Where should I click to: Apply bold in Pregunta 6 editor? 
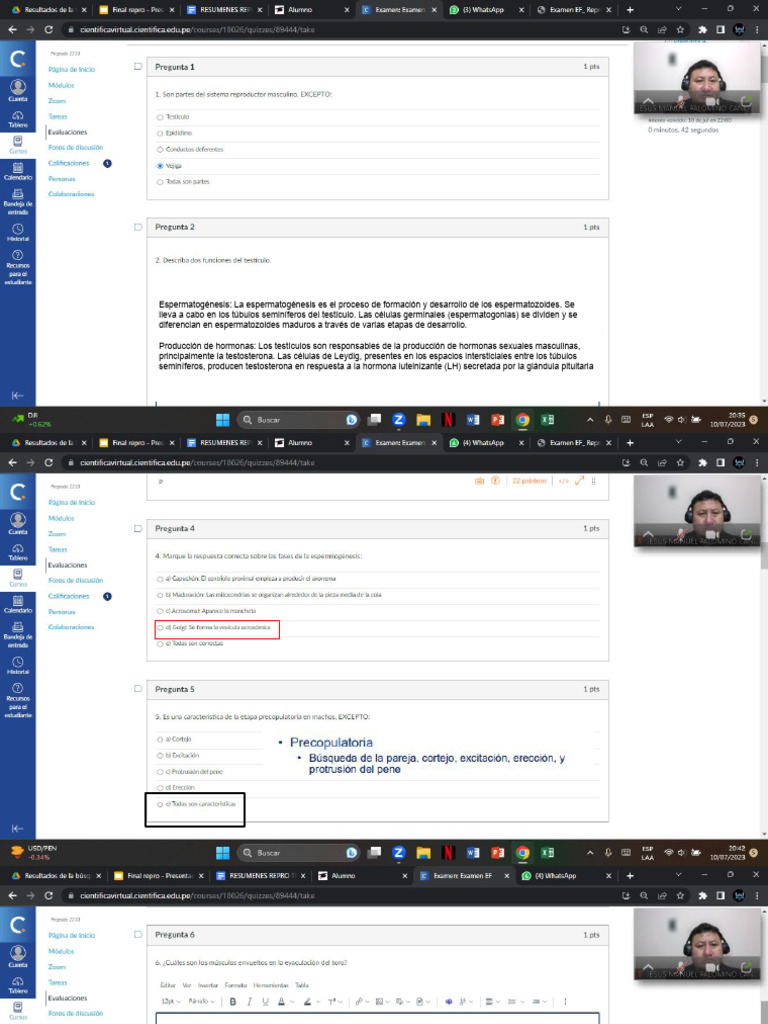[232, 1001]
